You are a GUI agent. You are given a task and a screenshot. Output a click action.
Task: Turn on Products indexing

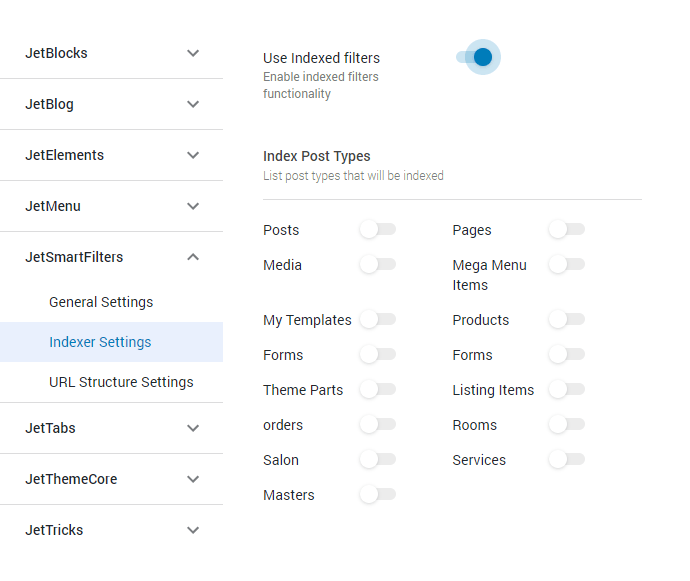click(x=567, y=319)
